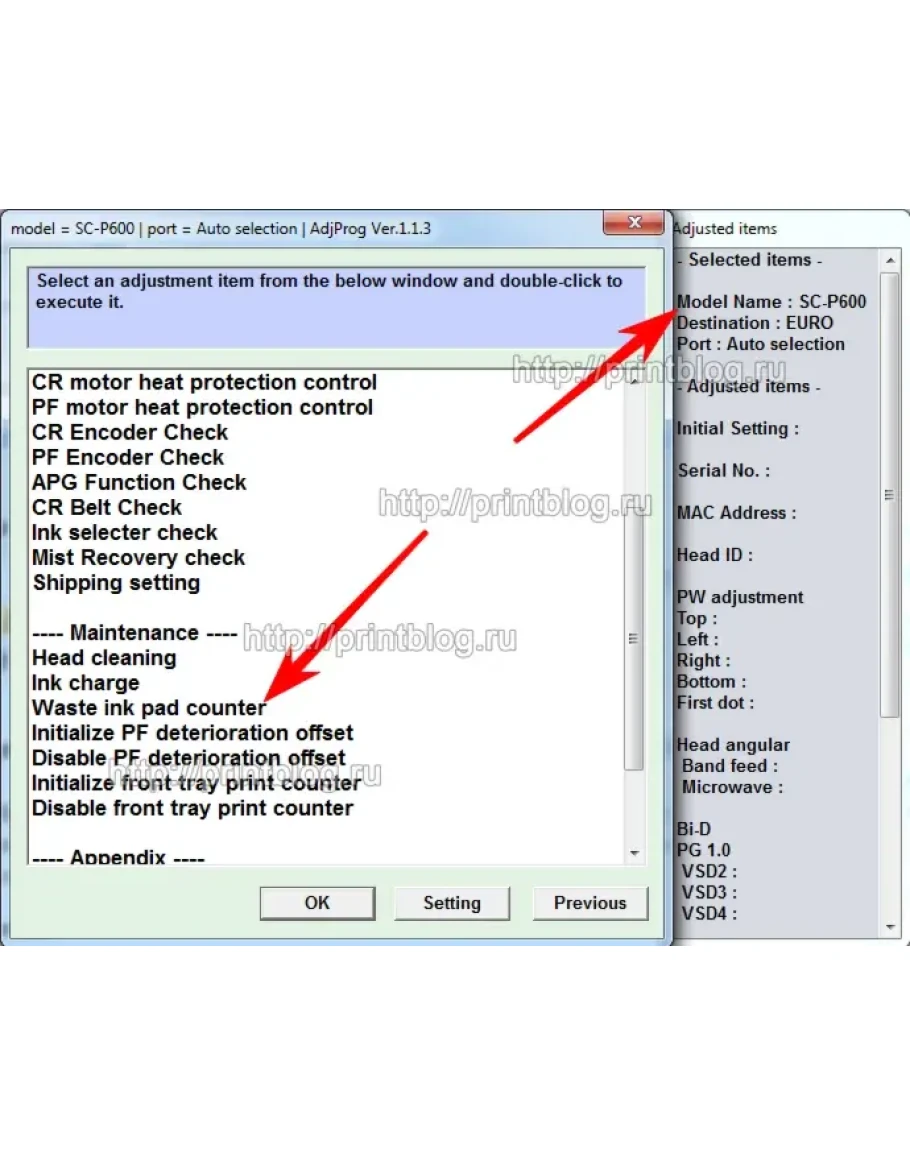Viewport: 910px width, 1155px height.
Task: Click adjustment list scroll down arrow
Action: pyautogui.click(x=634, y=853)
